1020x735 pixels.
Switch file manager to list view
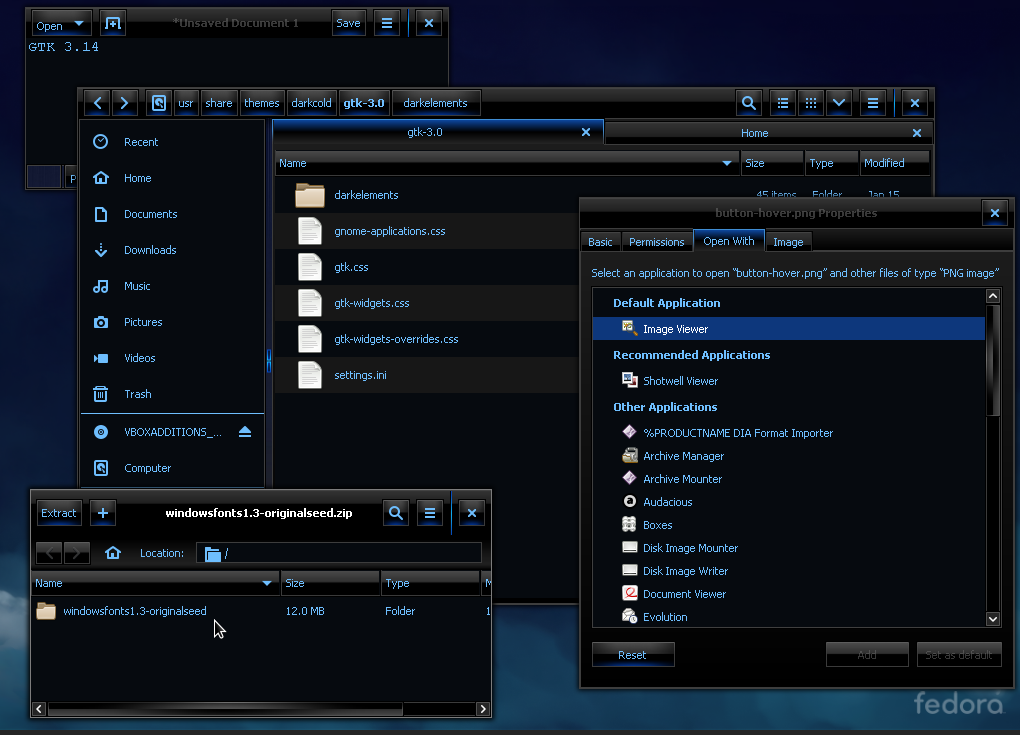pos(783,103)
